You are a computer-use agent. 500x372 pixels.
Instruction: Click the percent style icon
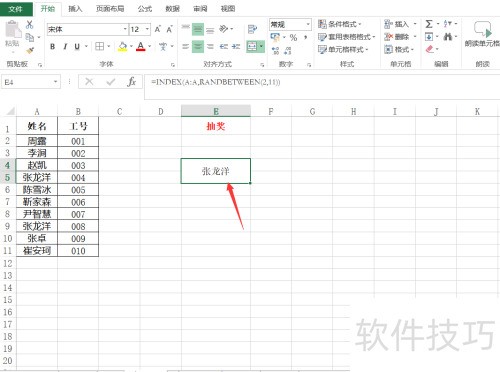coord(293,37)
